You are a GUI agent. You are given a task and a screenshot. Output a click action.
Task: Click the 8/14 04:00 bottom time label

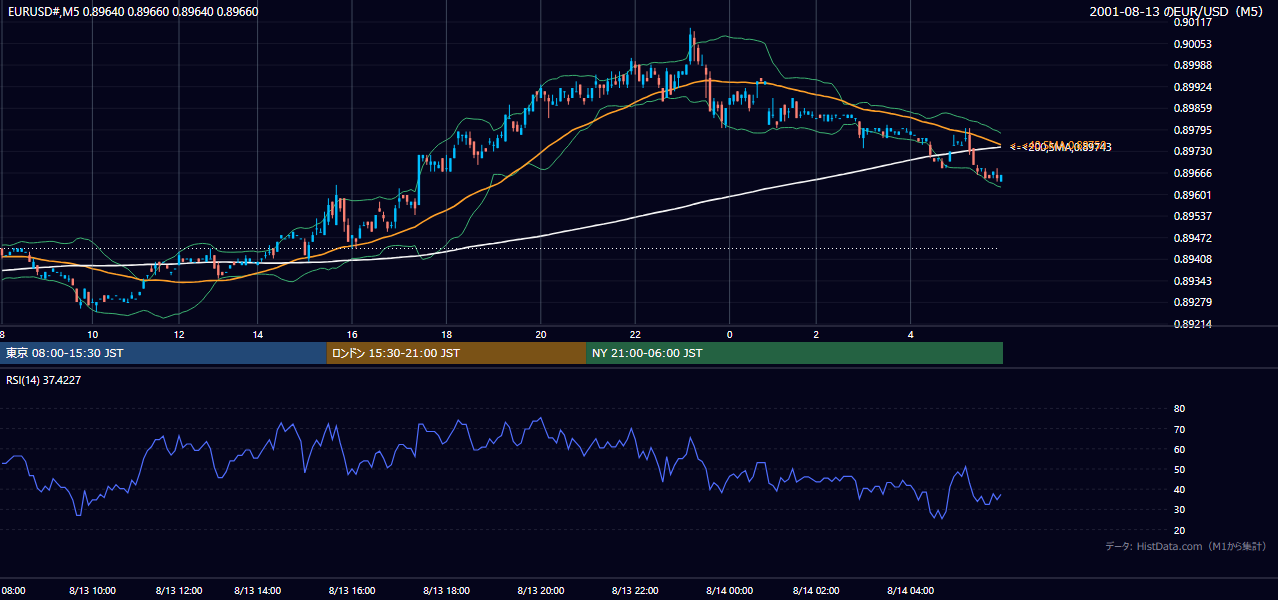(910, 591)
